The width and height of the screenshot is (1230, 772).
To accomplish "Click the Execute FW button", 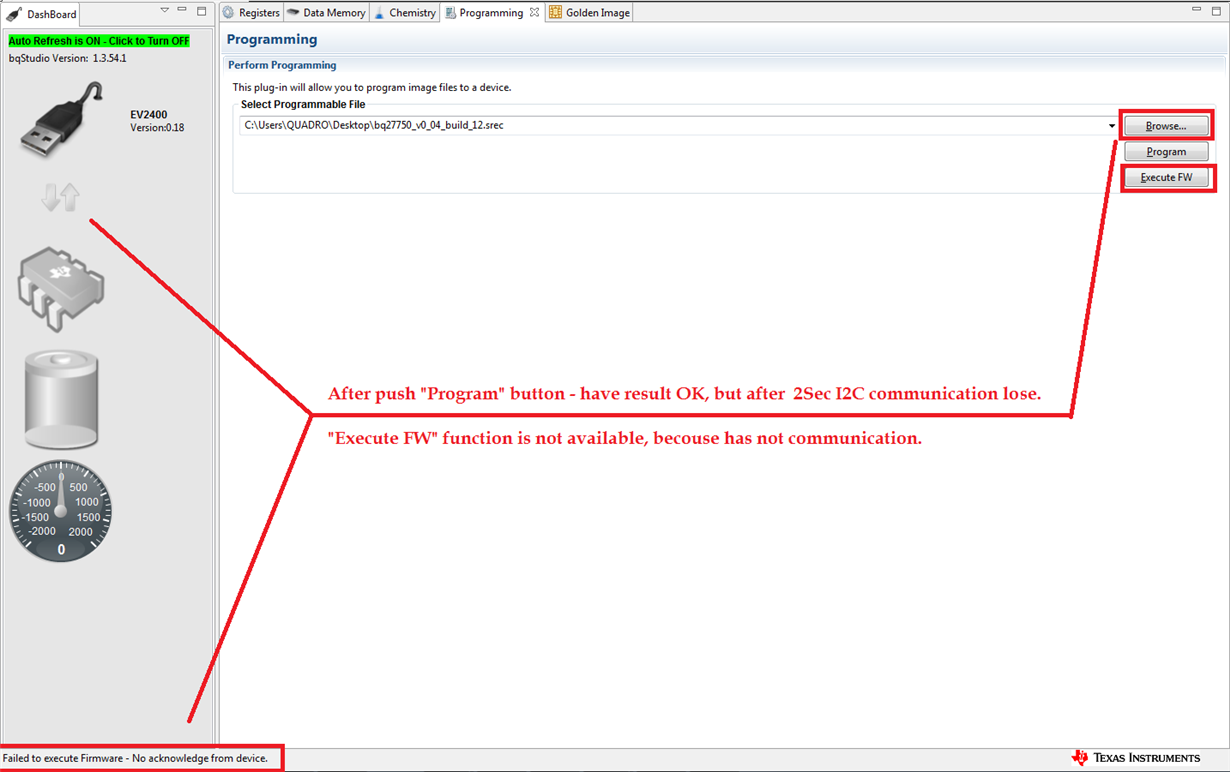I will (1166, 177).
